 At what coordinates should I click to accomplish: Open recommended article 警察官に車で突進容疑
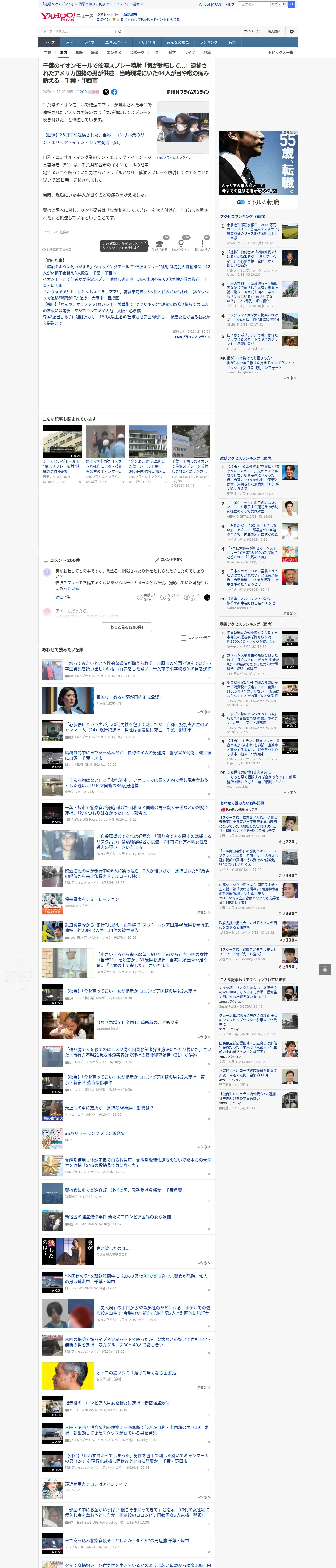(123, 1190)
